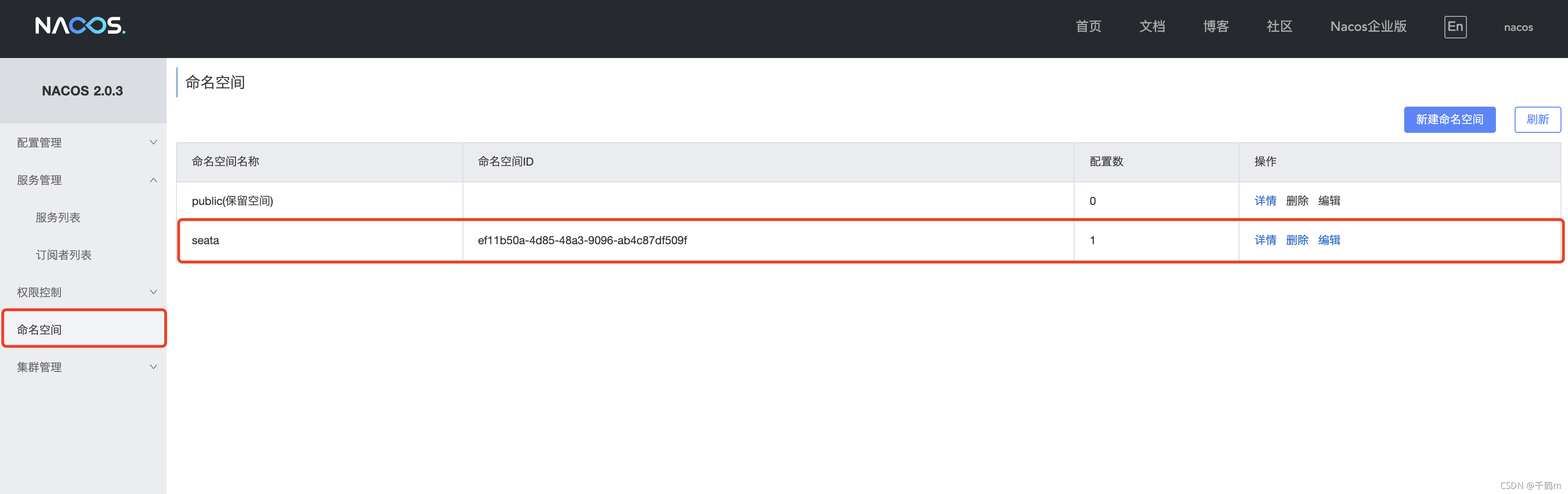This screenshot has width=1568, height=494.
Task: Collapse the 服务管理 chevron
Action: [x=154, y=180]
